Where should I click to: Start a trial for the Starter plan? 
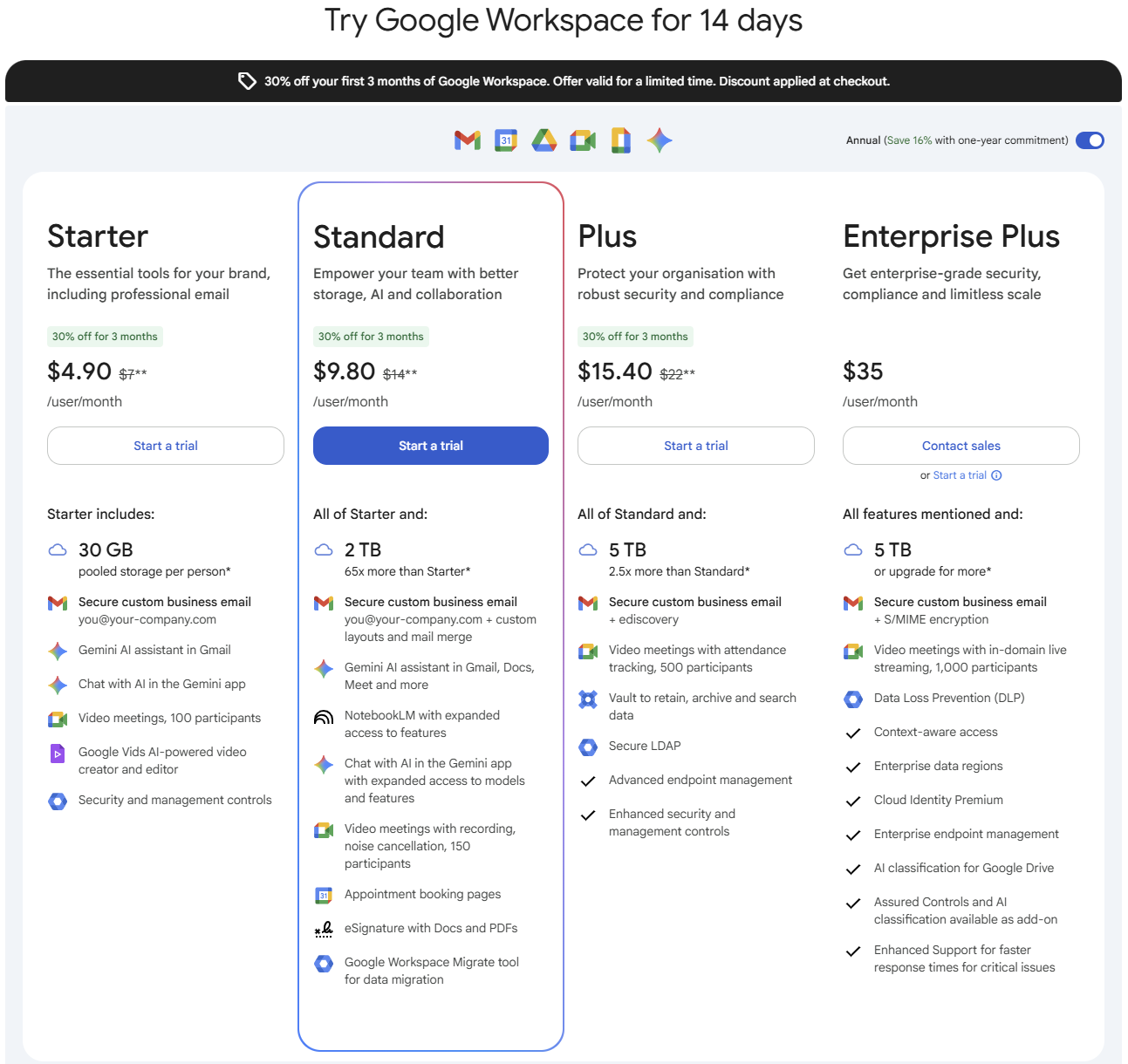pos(165,446)
